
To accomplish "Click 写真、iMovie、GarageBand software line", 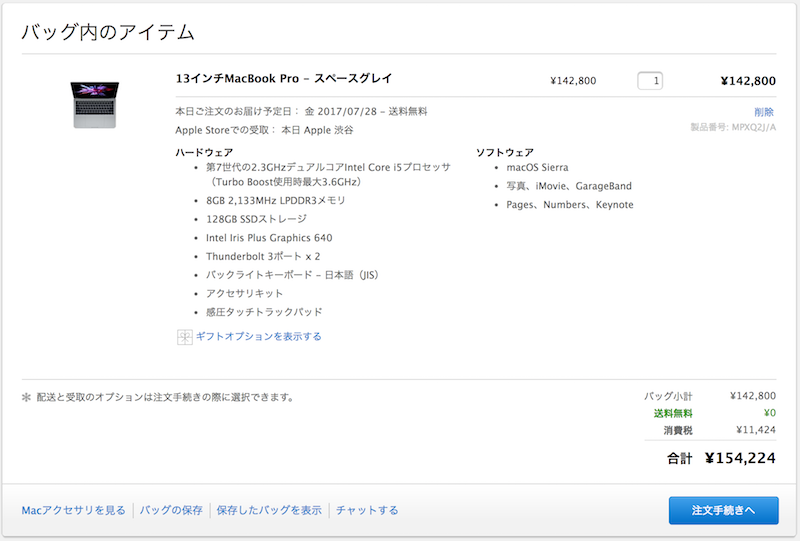I will click(569, 186).
